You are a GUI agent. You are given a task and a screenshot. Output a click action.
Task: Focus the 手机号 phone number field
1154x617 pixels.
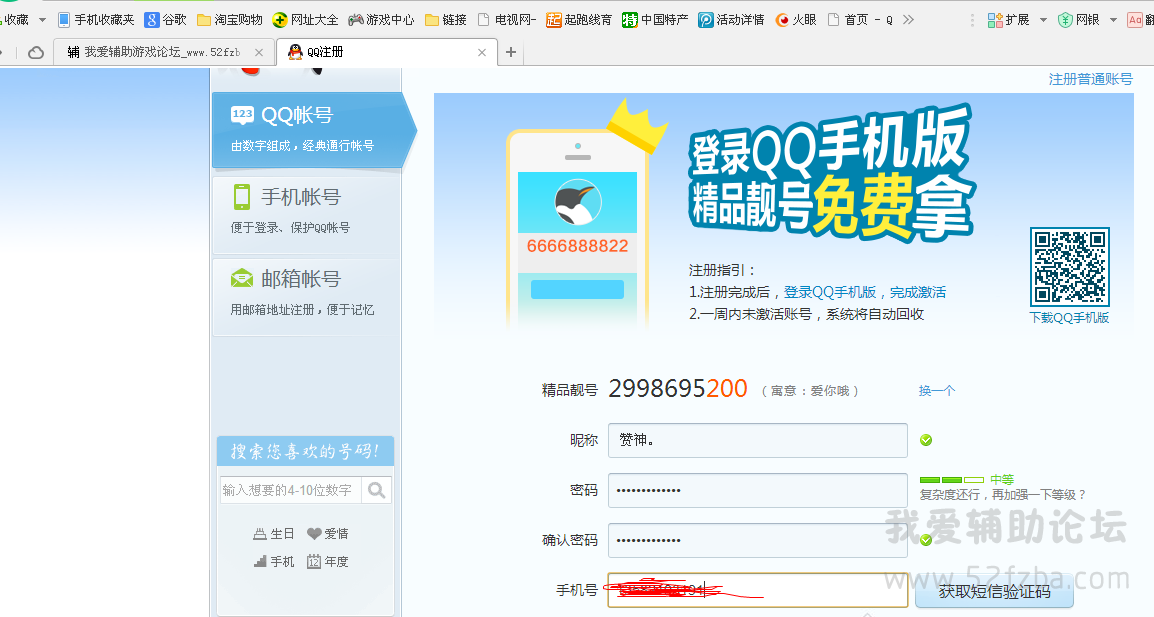[757, 590]
